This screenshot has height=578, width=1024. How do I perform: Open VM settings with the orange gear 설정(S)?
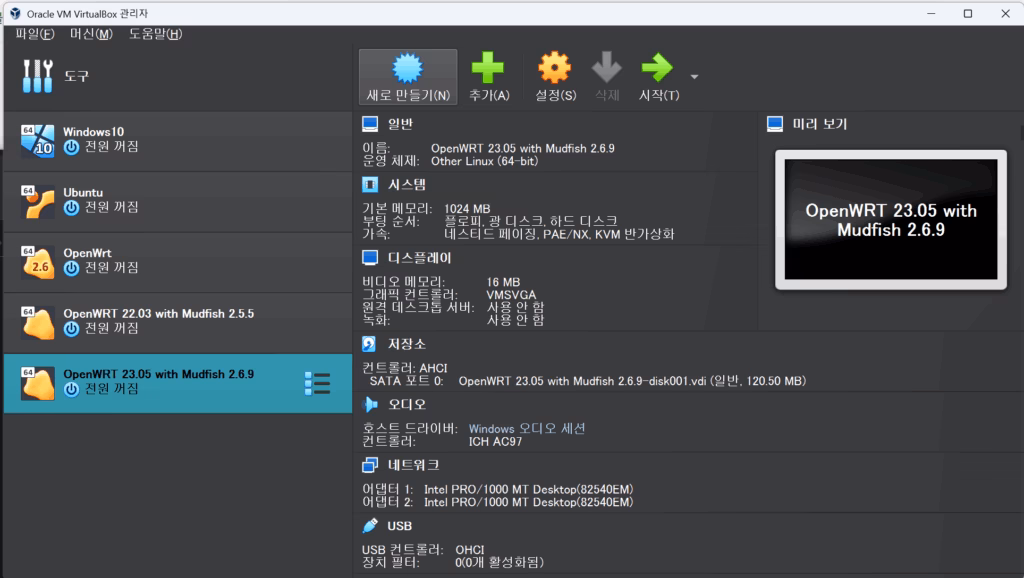tap(554, 67)
